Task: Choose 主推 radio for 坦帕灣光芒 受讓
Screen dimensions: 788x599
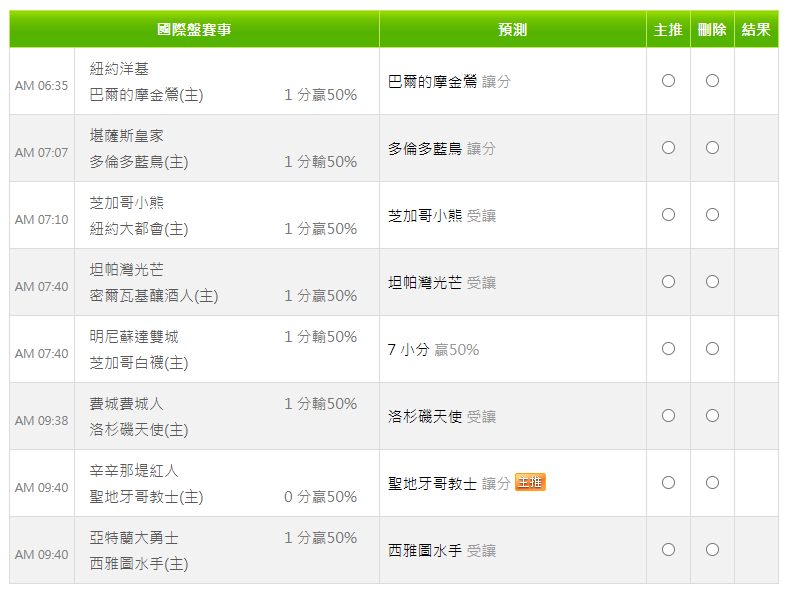Action: [668, 281]
